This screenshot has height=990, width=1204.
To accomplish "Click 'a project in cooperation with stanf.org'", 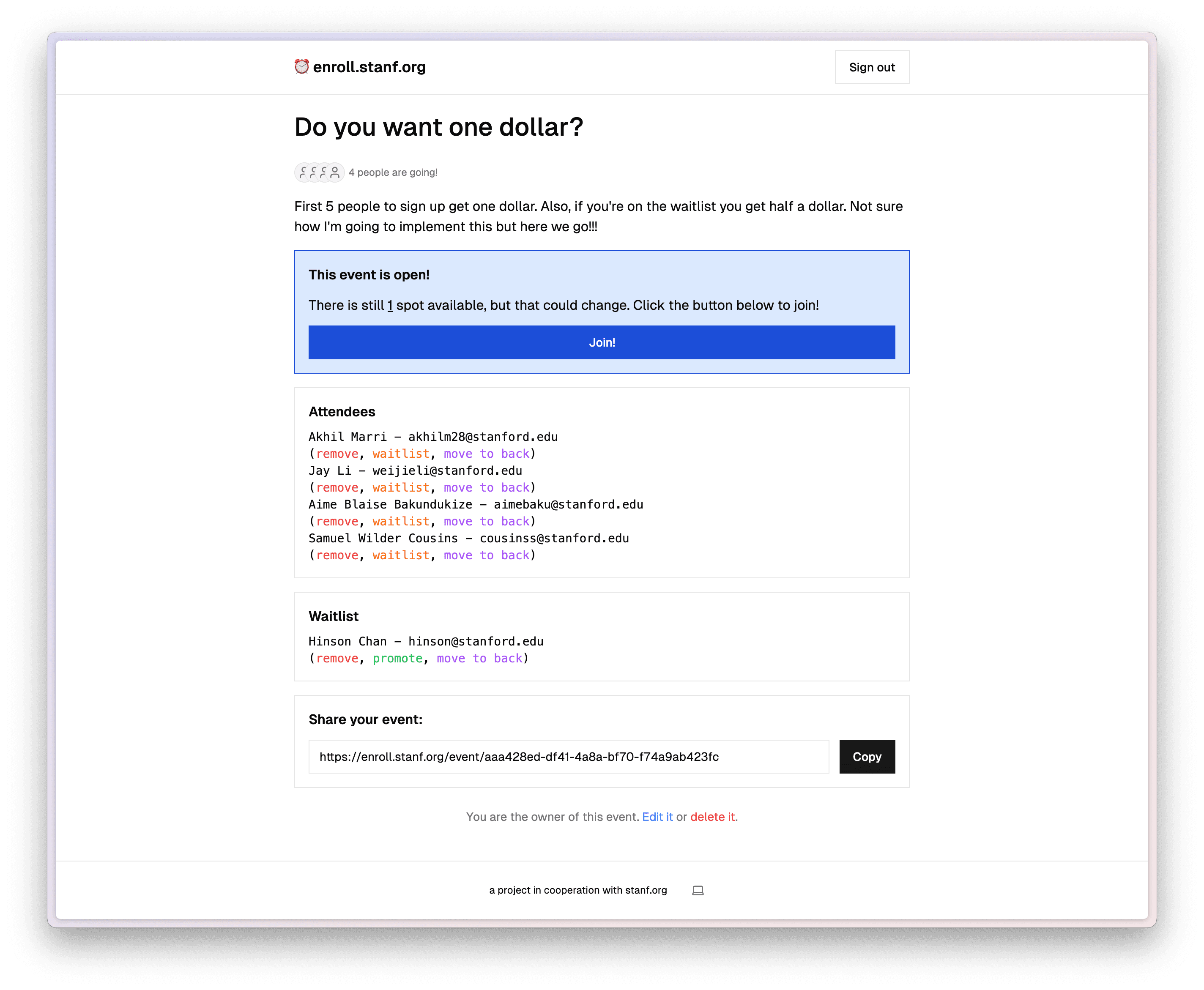I will click(x=578, y=890).
